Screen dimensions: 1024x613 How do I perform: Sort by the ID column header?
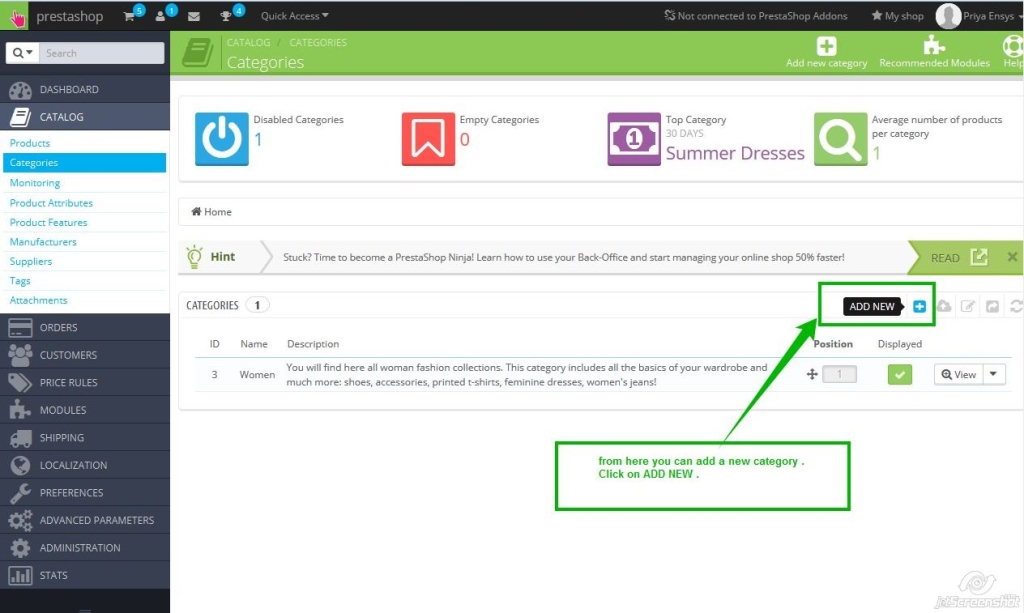click(x=214, y=344)
